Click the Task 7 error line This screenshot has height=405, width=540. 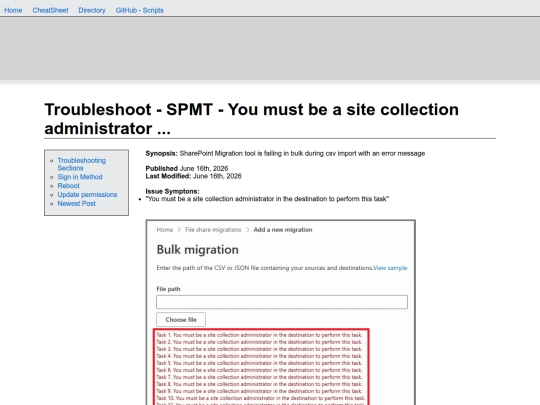259,377
